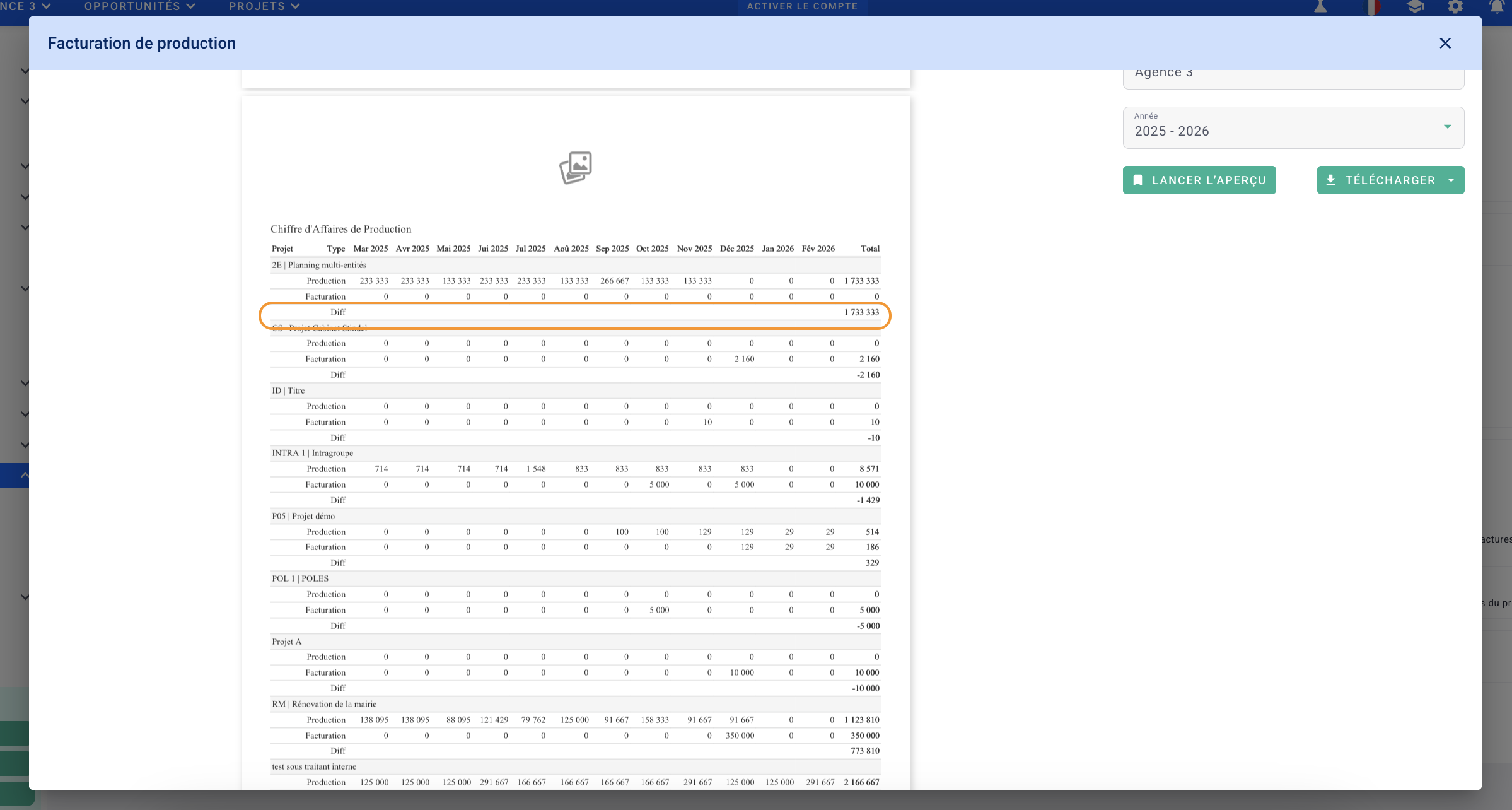The height and width of the screenshot is (810, 1512).
Task: Expand the Télécharger options arrow
Action: click(x=1451, y=180)
